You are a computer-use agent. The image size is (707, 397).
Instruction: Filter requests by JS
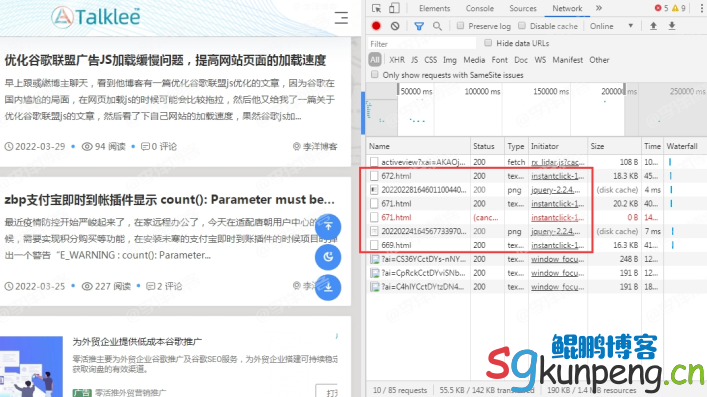pos(414,60)
